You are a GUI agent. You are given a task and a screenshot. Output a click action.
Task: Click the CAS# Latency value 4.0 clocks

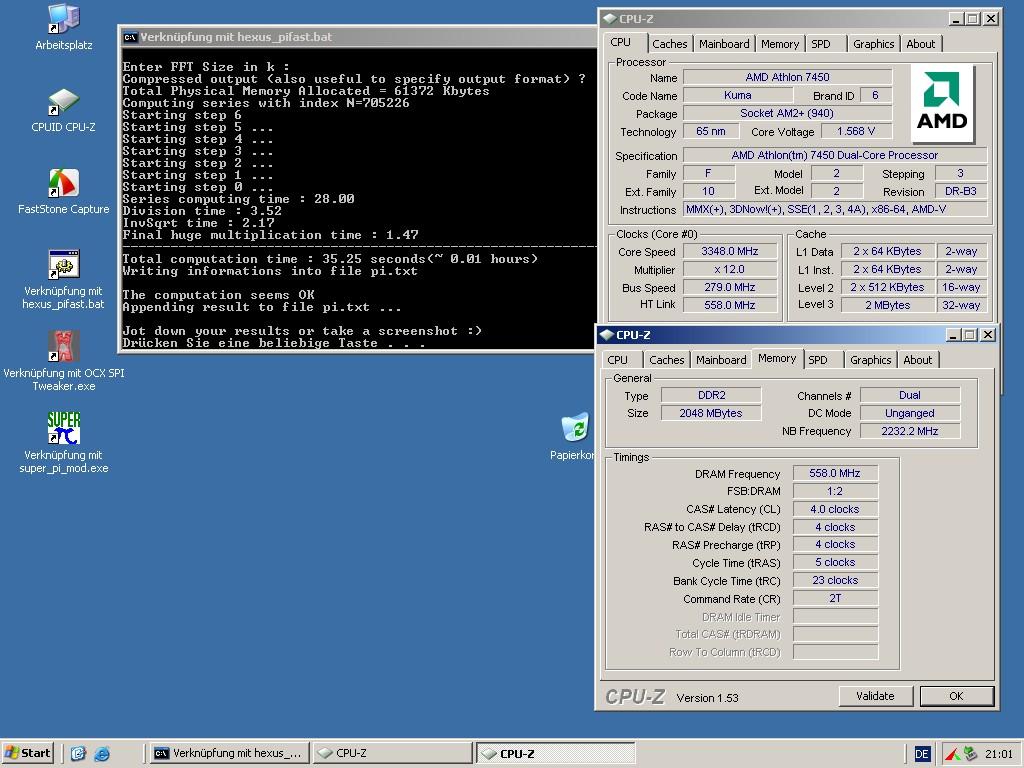(x=835, y=509)
